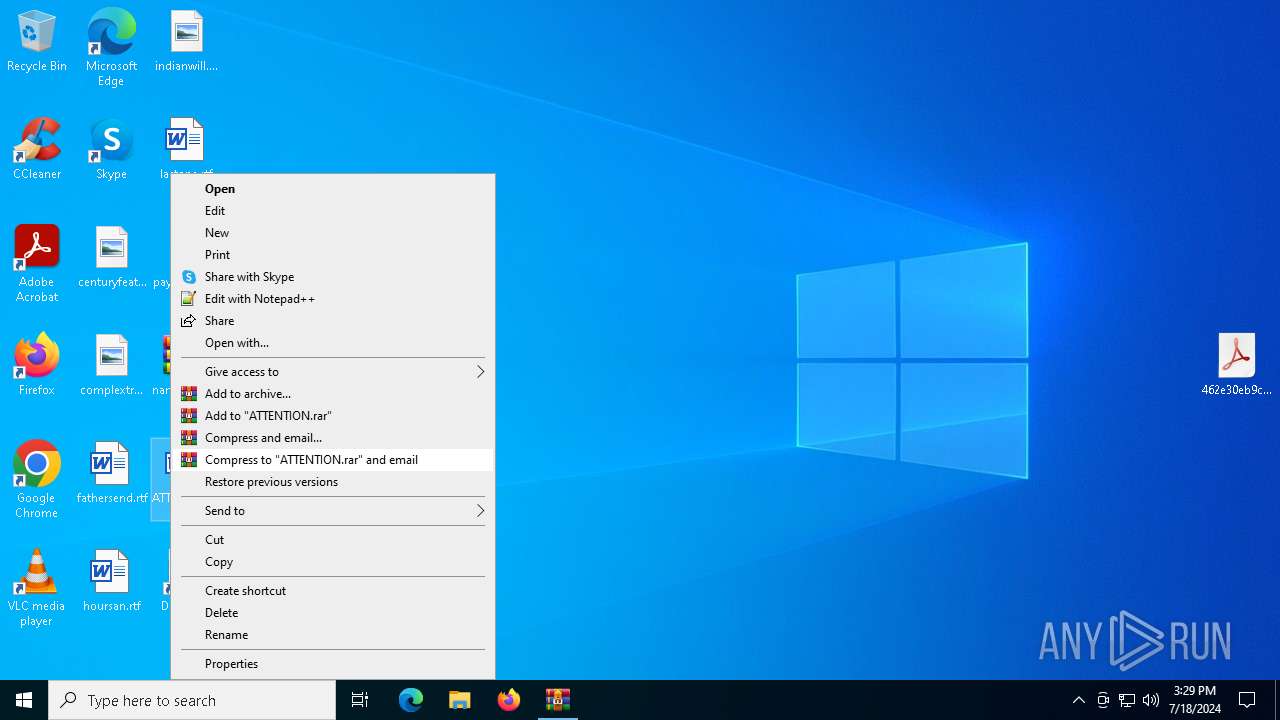
Task: Open network status tray icon
Action: (x=1127, y=700)
